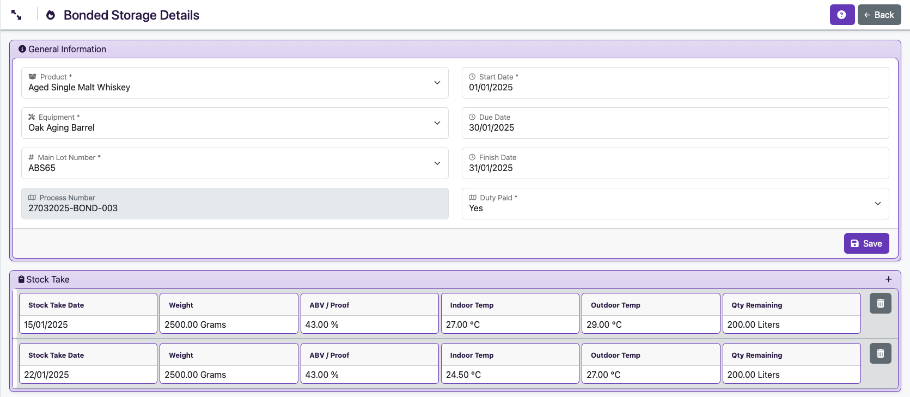Save the general information
This screenshot has height=397, width=910.
(866, 244)
